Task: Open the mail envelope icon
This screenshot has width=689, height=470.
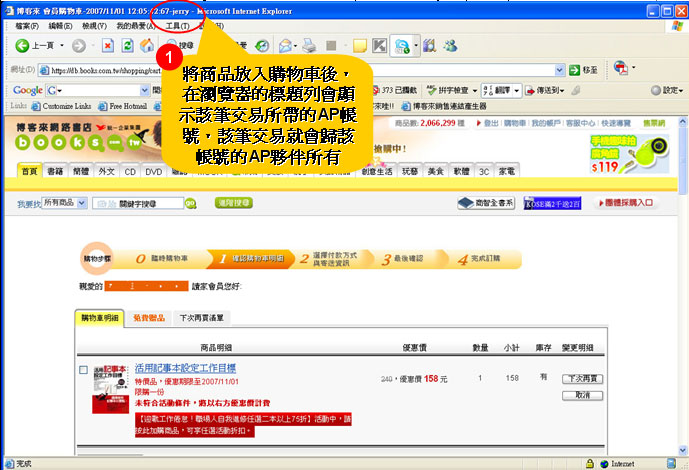Action: click(285, 46)
